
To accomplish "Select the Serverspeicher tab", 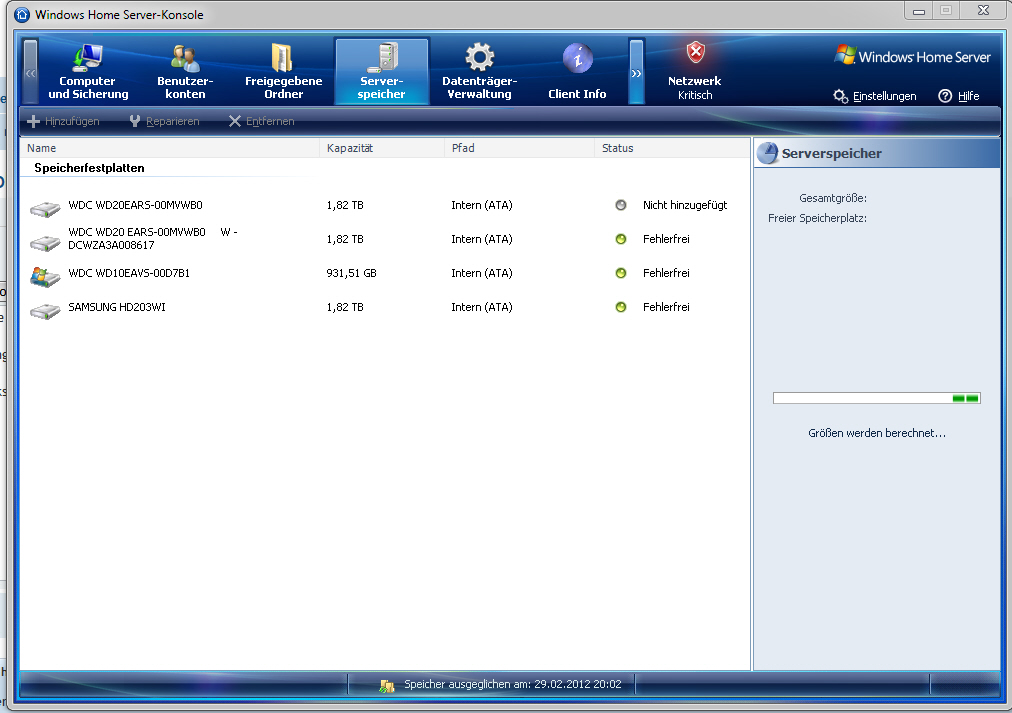I will (x=381, y=71).
